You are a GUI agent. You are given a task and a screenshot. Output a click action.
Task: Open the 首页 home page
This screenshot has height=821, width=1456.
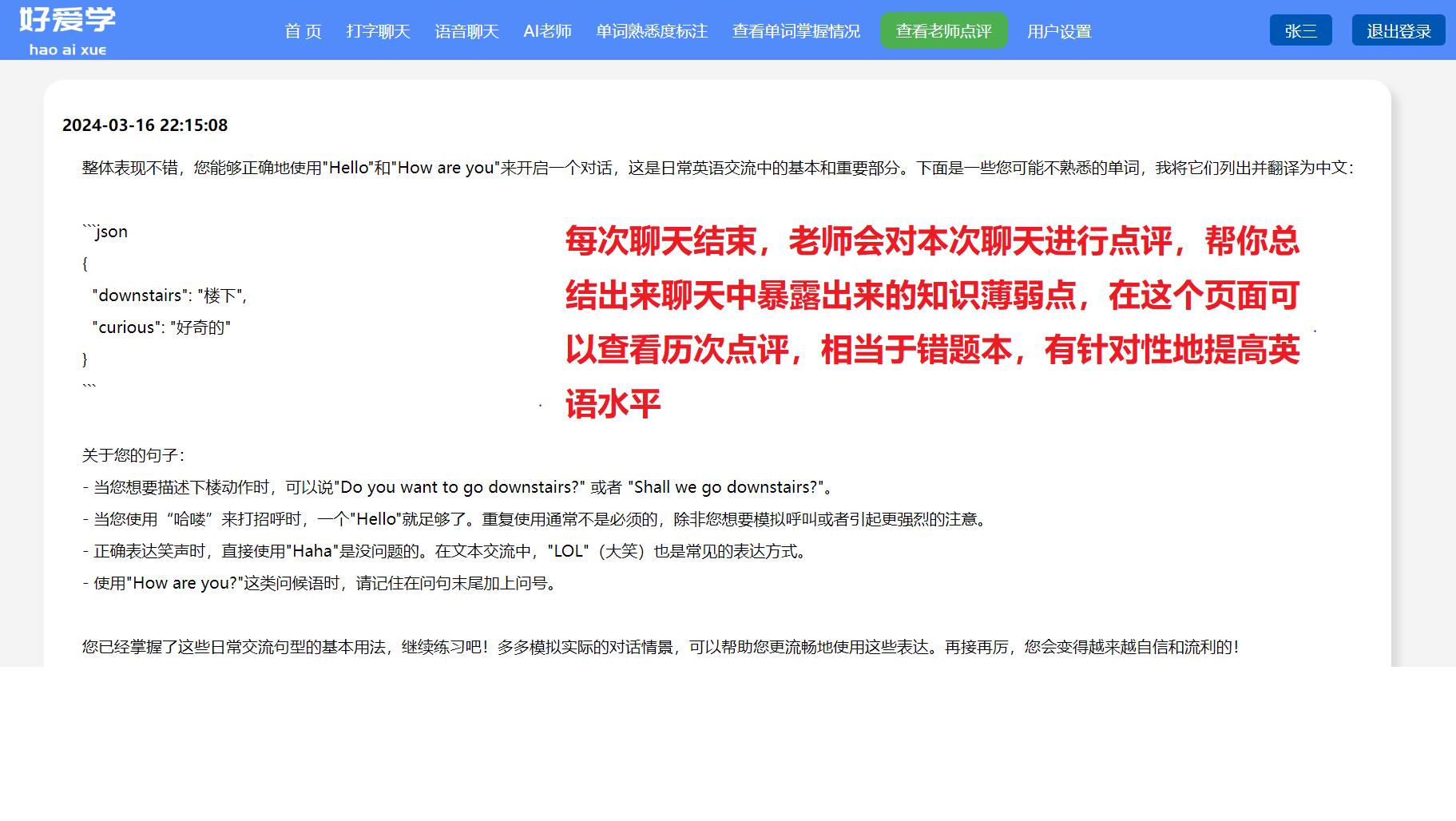point(303,30)
